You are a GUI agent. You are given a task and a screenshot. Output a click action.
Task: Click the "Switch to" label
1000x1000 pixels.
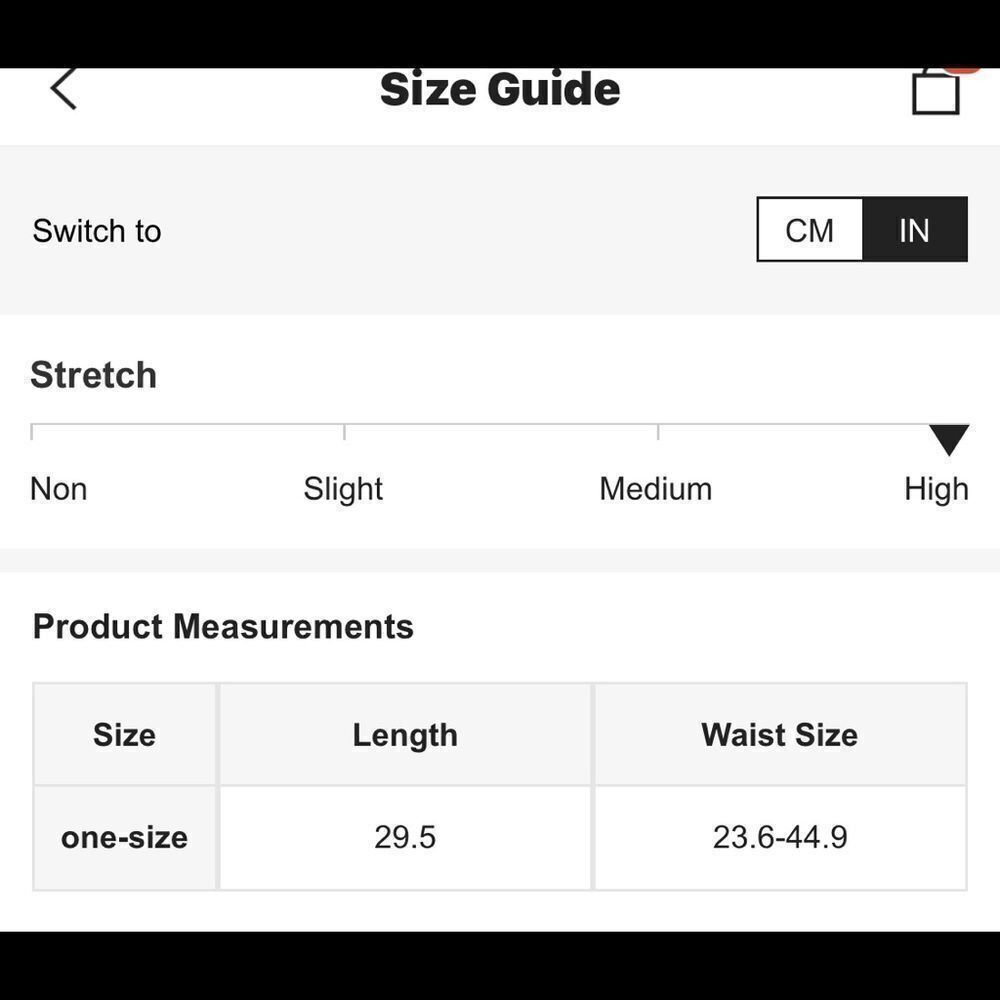point(97,231)
